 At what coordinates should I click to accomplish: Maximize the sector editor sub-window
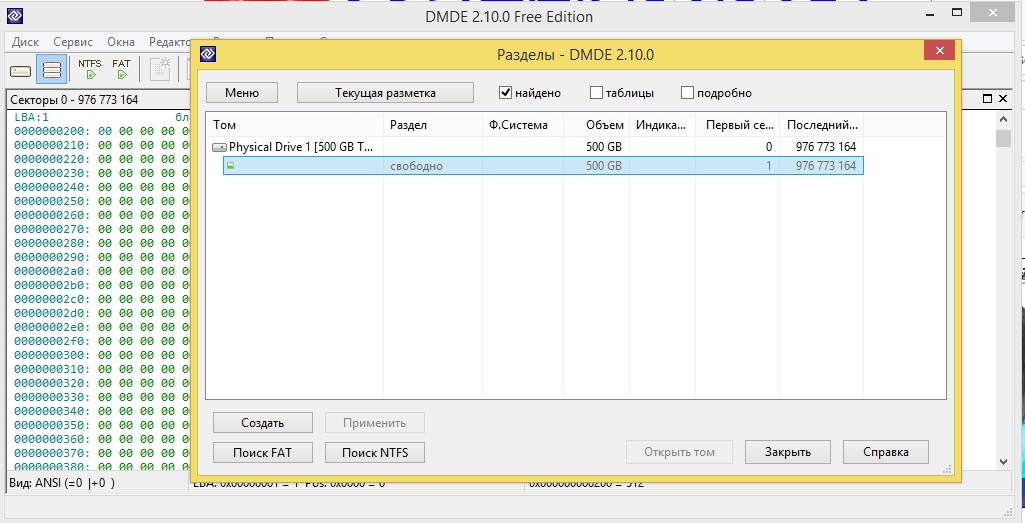(988, 99)
